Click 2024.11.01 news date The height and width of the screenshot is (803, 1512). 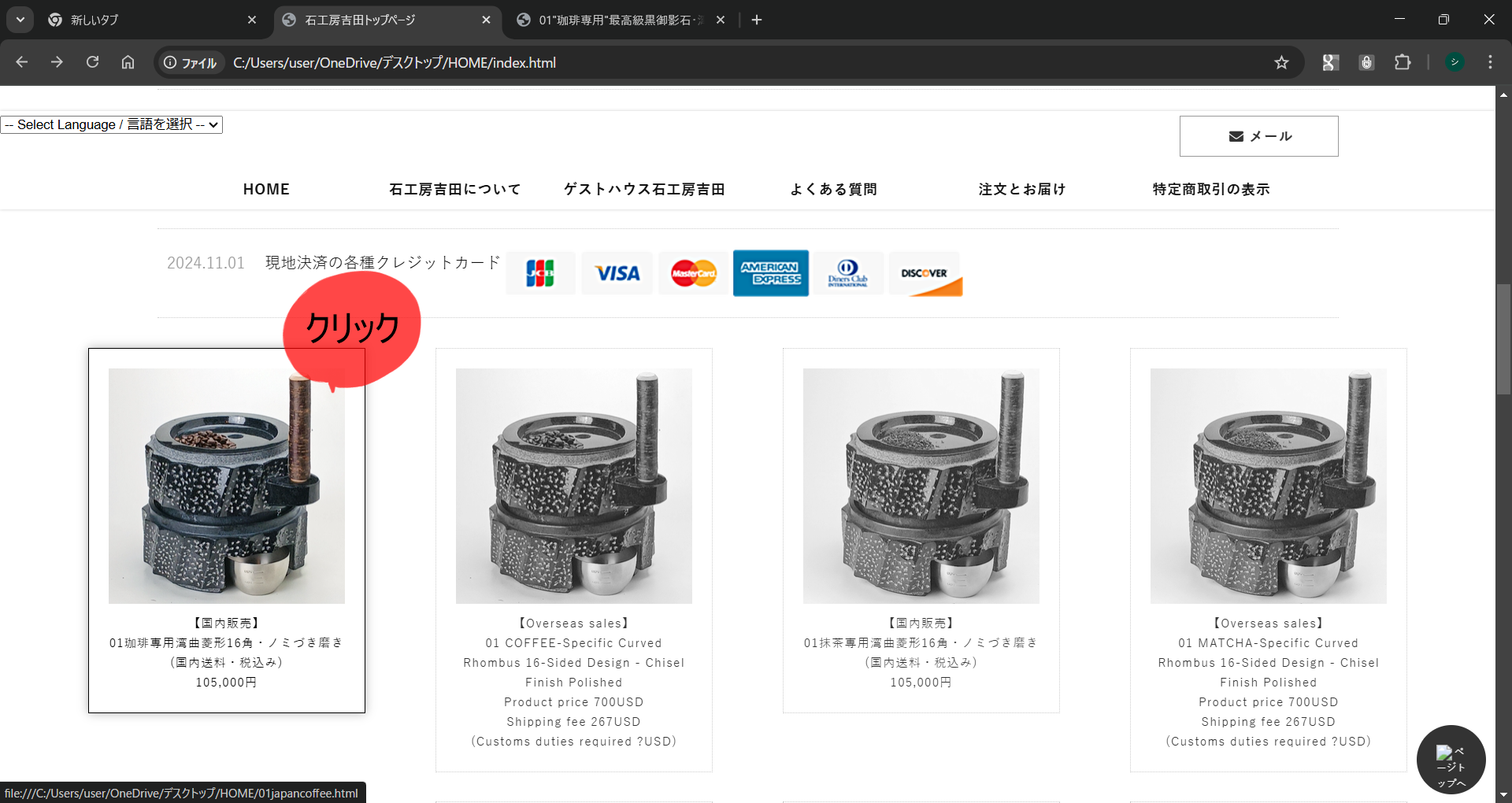coord(206,263)
